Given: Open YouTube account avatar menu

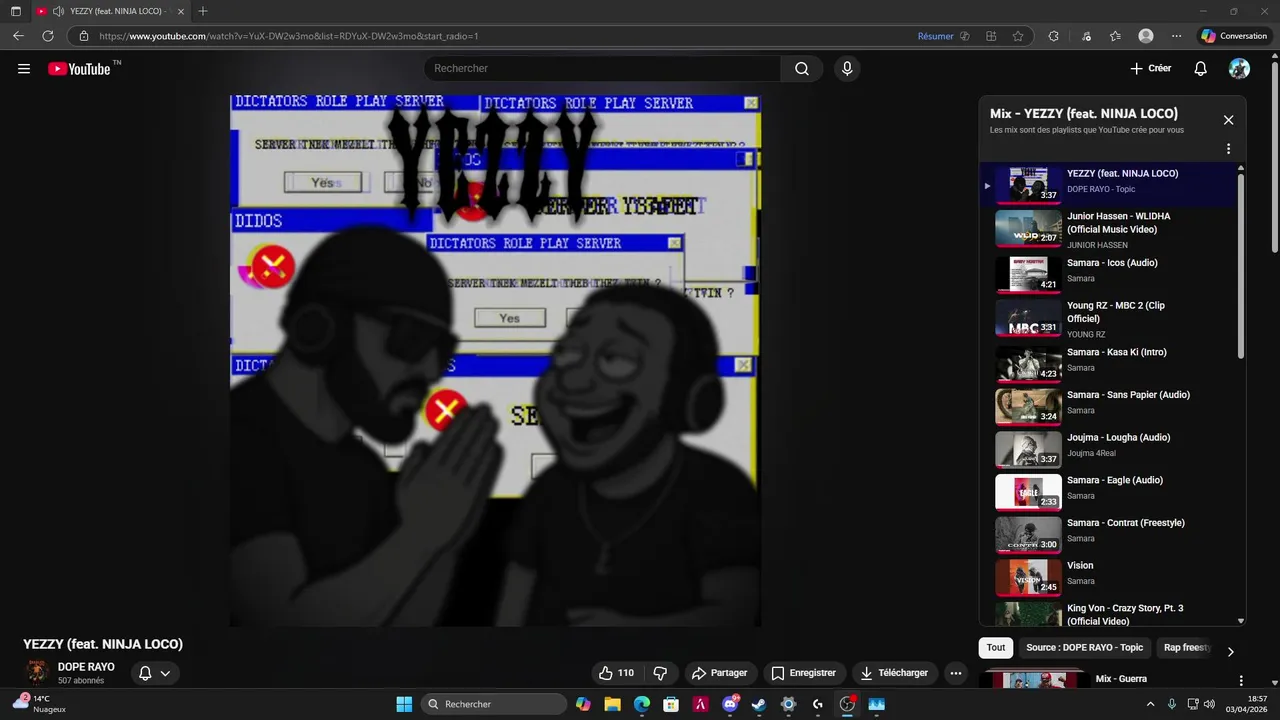Looking at the screenshot, I should 1239,68.
